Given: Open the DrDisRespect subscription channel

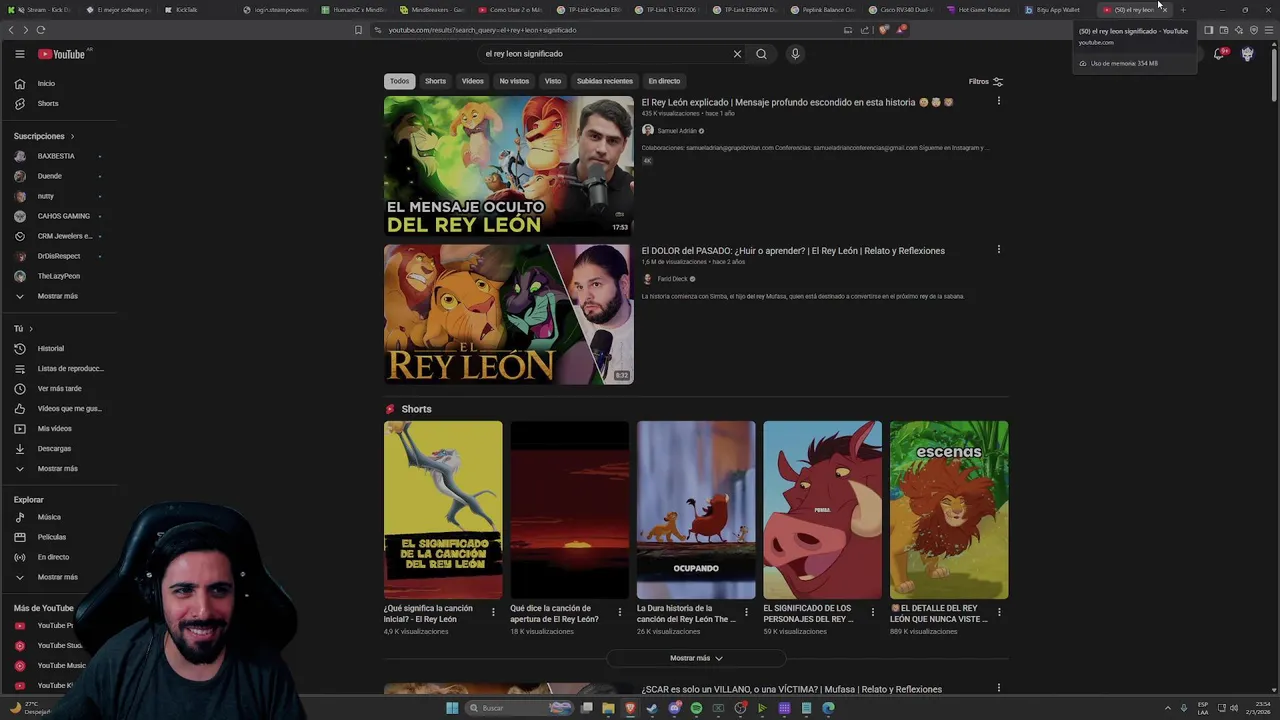Looking at the screenshot, I should click(58, 256).
